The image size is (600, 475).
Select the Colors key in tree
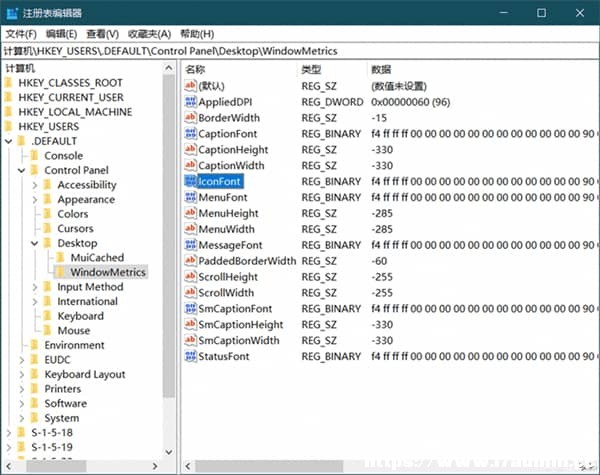click(x=73, y=214)
